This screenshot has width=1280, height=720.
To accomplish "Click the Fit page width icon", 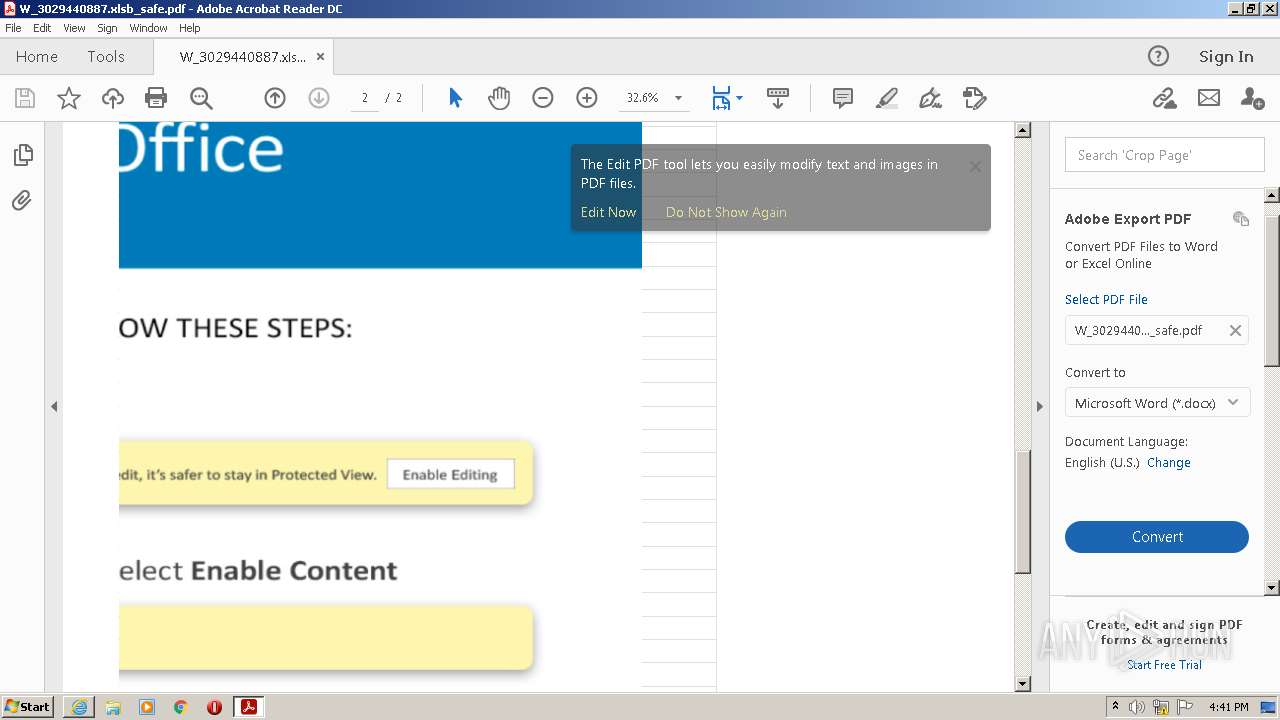I will (x=721, y=98).
